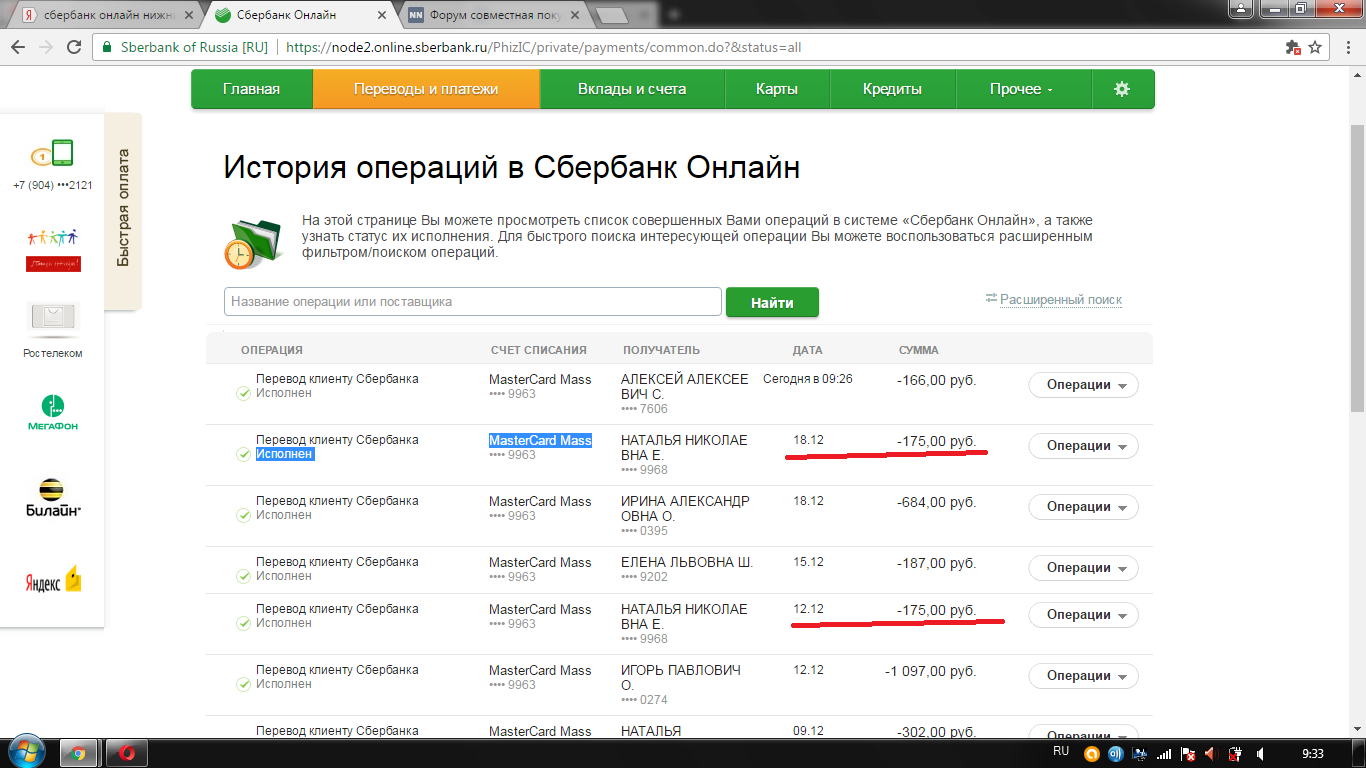Open Операции dropdown for -187,00 руб. row
This screenshot has width=1366, height=768.
[1083, 568]
